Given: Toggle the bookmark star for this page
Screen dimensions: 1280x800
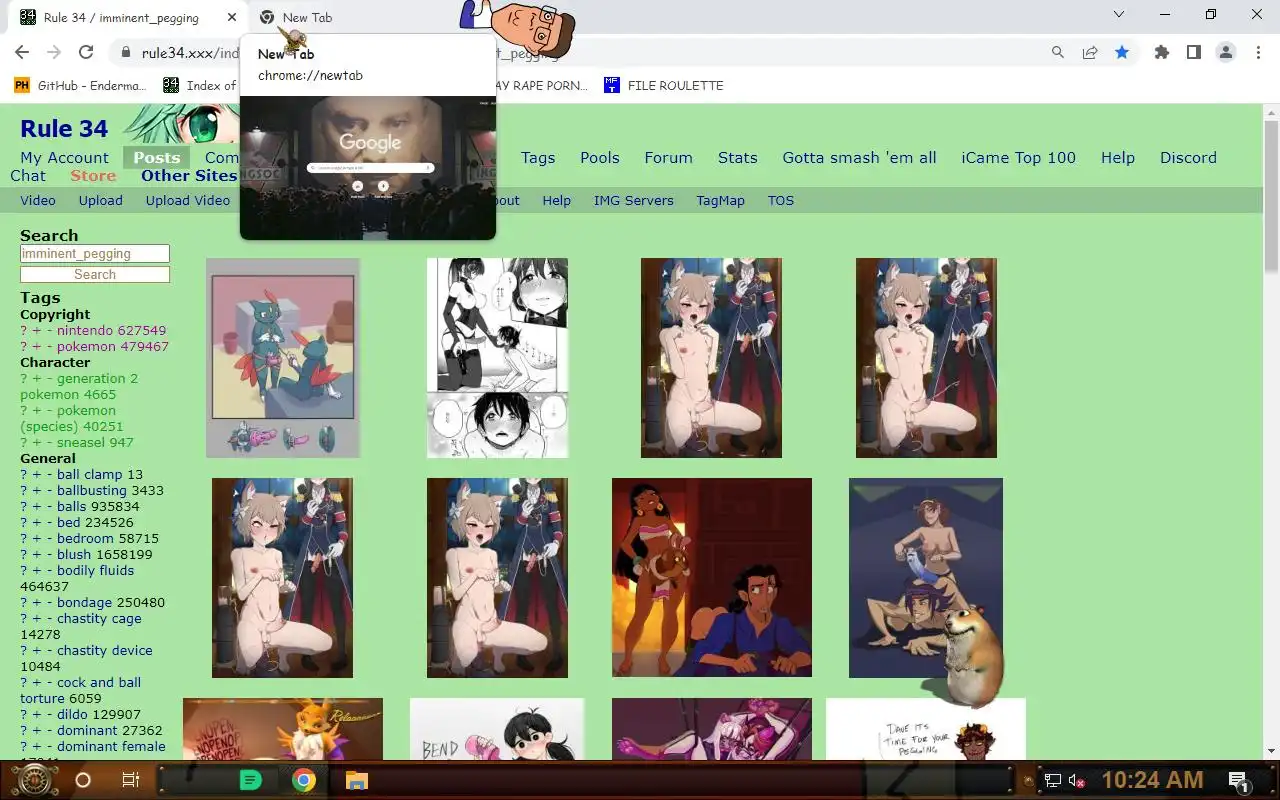Looking at the screenshot, I should [1122, 52].
